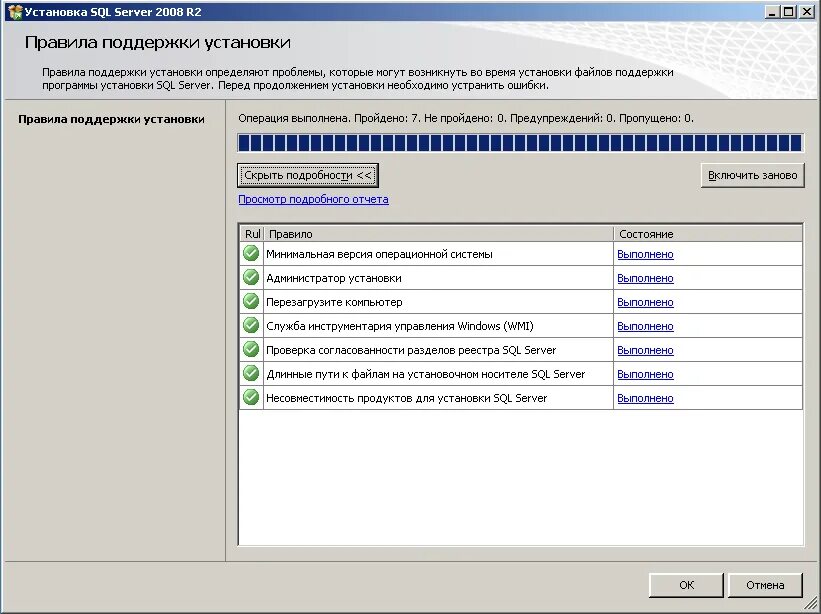Select rule text Длинные пути к файлам на установочном носителе

(425, 374)
